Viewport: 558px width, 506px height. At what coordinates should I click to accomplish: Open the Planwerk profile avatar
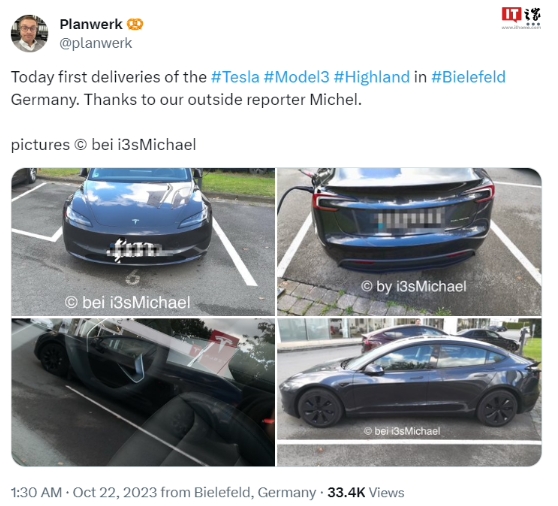(30, 33)
